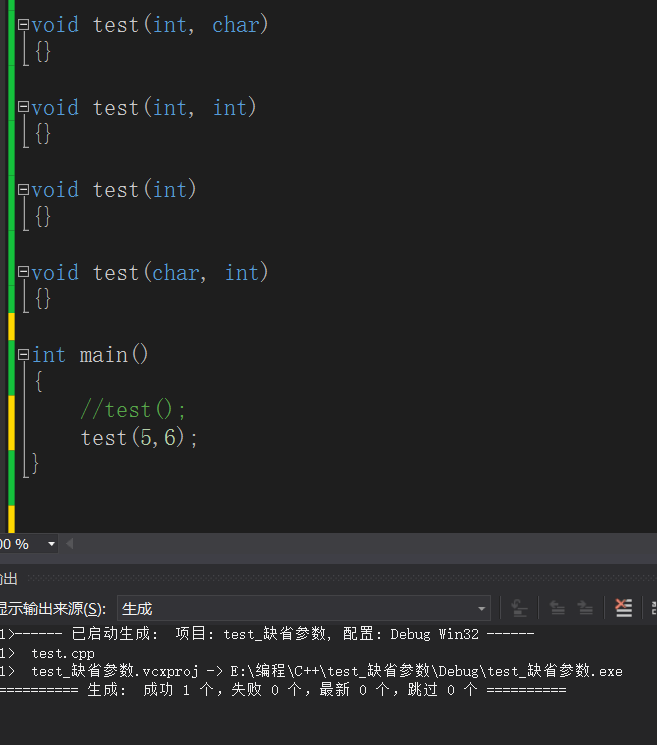
Task: Click the commented //test(); line
Action: click(133, 410)
